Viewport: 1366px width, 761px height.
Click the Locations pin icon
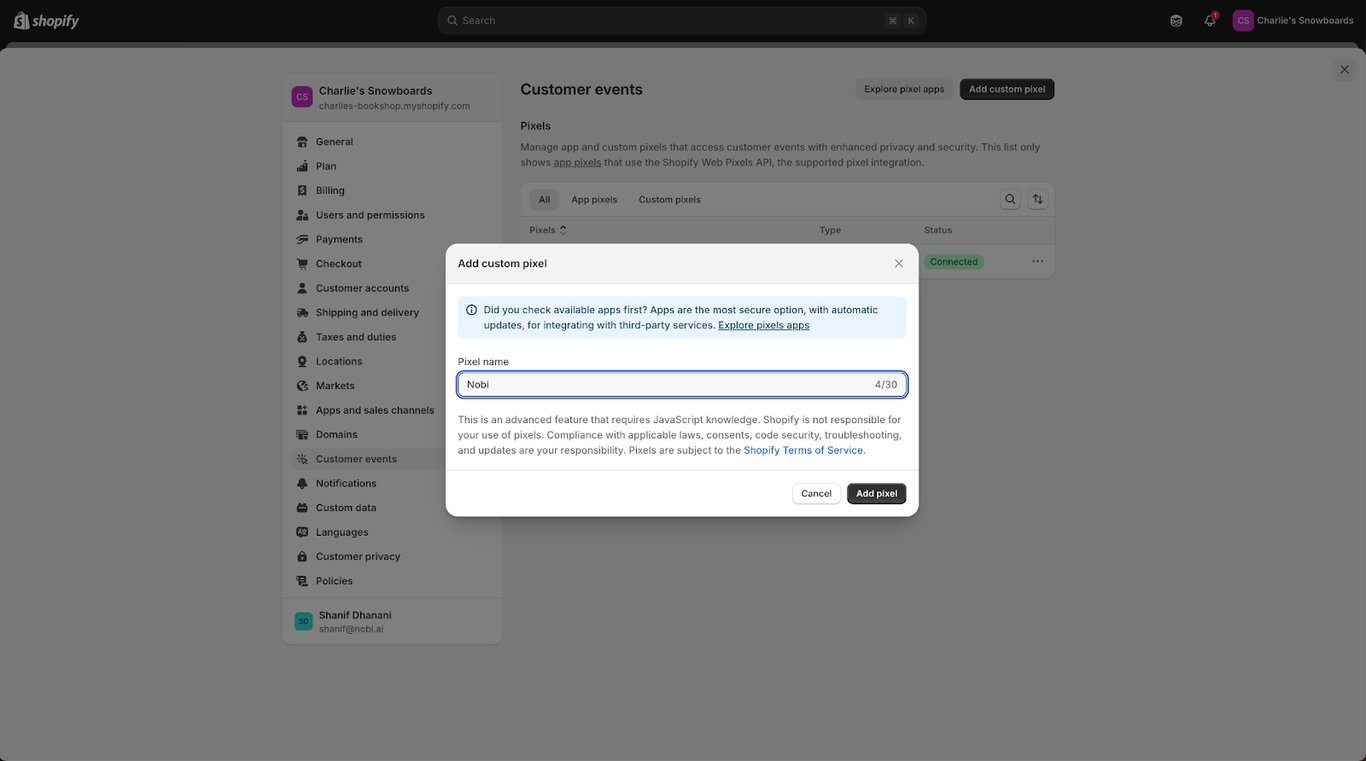click(302, 361)
